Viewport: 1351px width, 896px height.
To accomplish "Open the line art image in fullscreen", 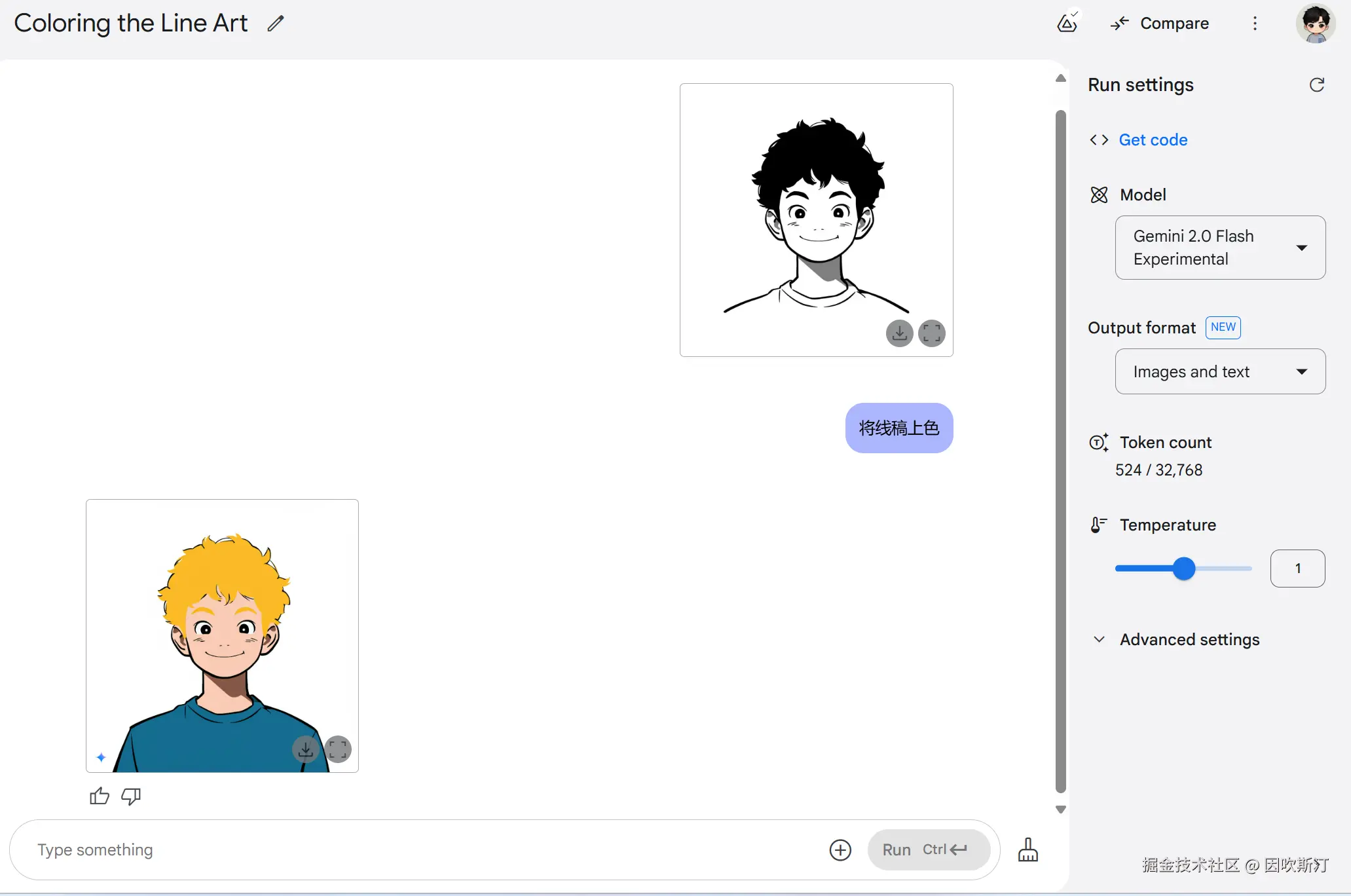I will click(x=931, y=333).
